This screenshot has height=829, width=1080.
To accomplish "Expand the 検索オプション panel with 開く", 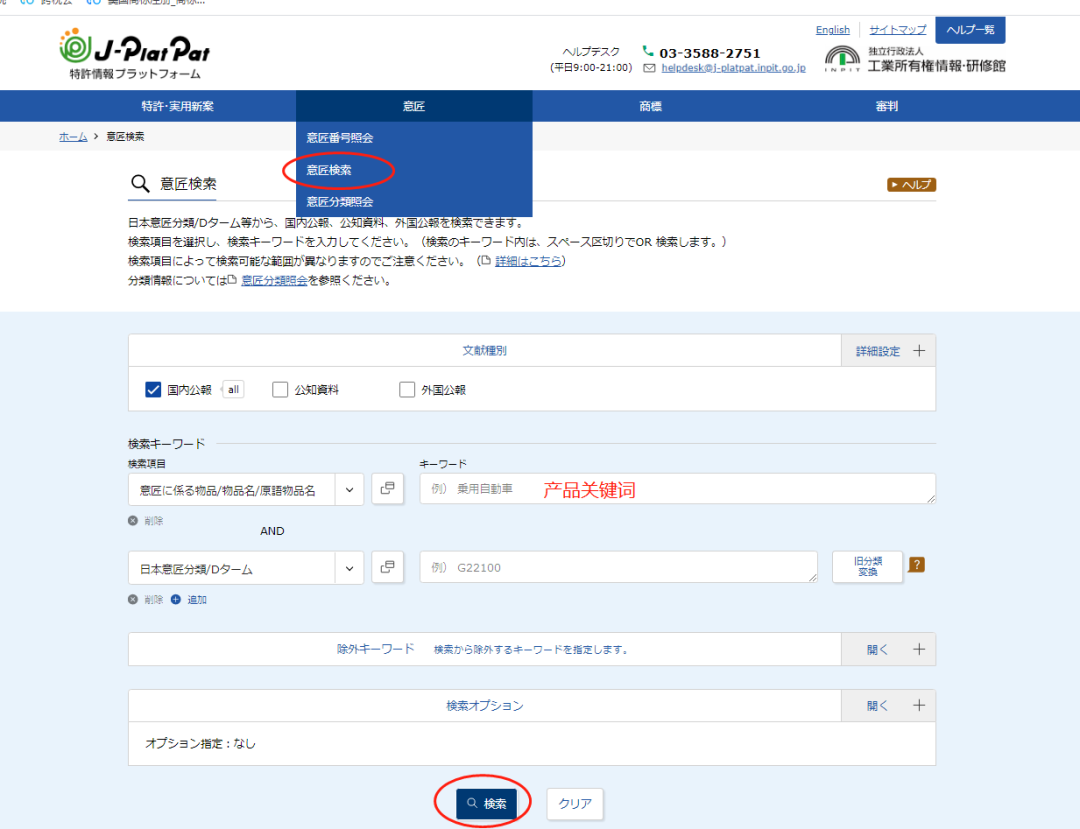I will pos(888,706).
